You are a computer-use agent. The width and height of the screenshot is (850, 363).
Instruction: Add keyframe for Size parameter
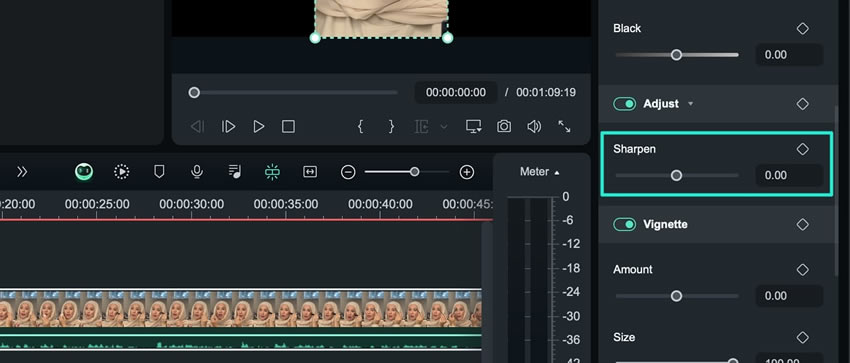tap(803, 338)
